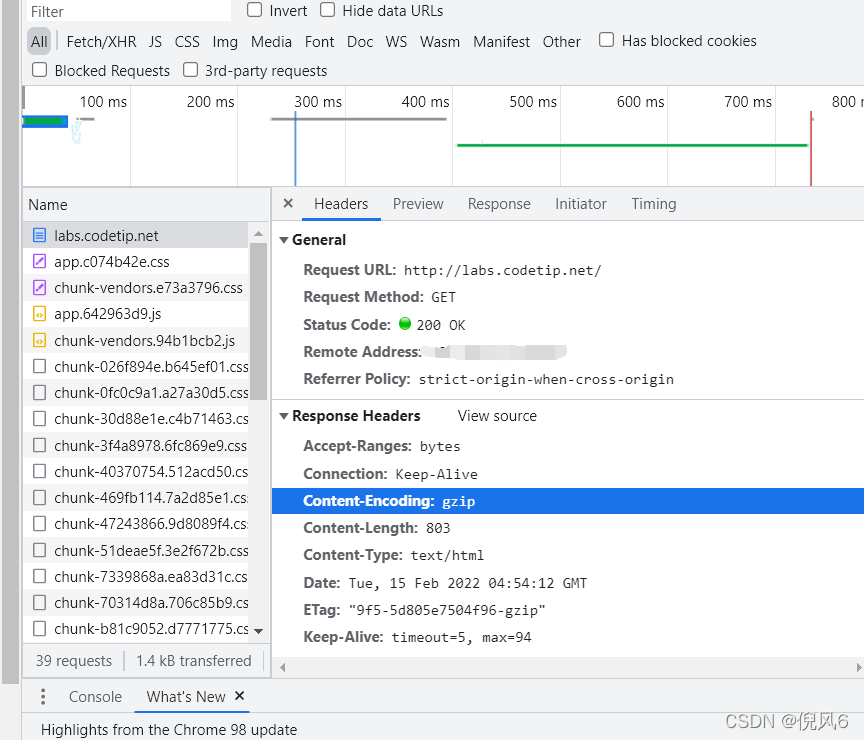
Task: Click the red load event line in overview
Action: click(811, 149)
